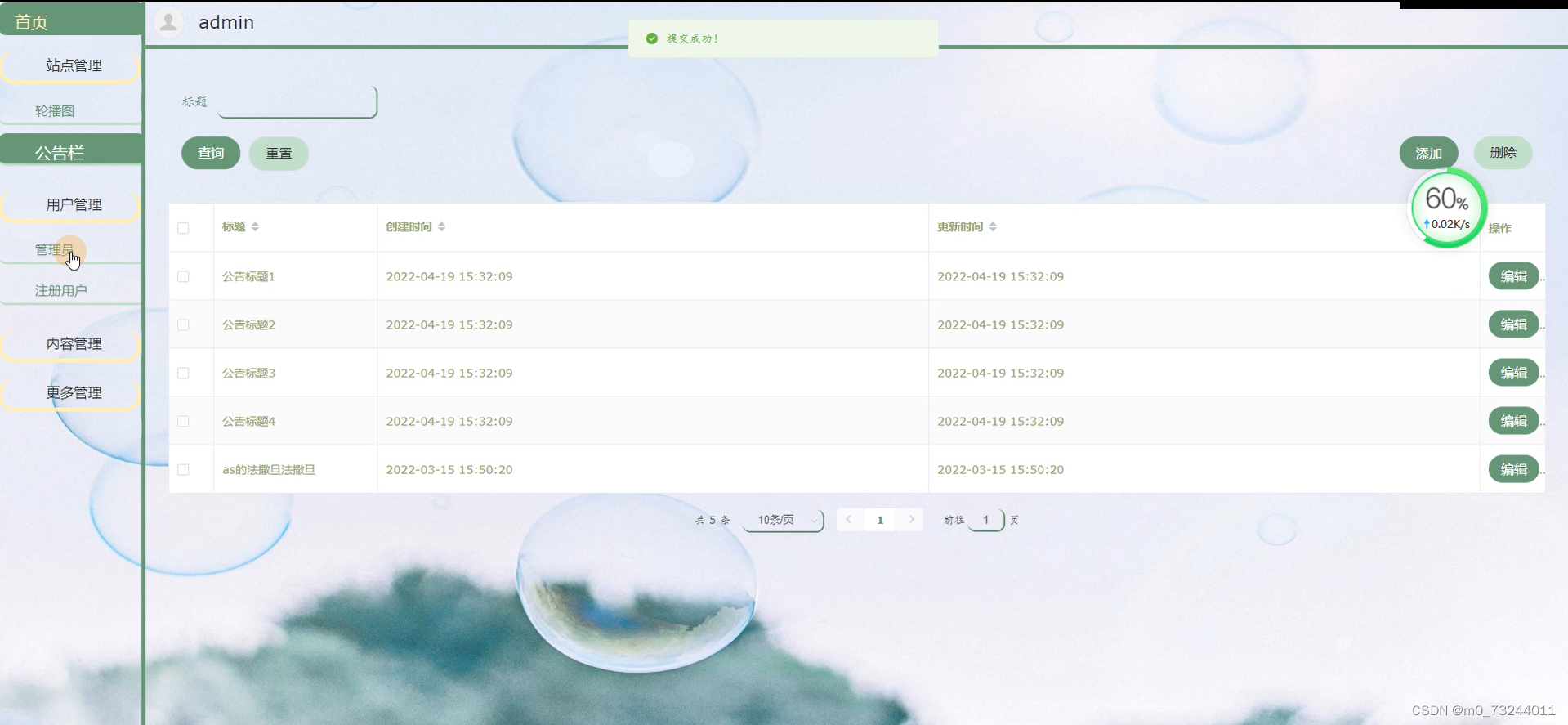
Task: Expand 内容管理 sidebar menu
Action: 72,343
